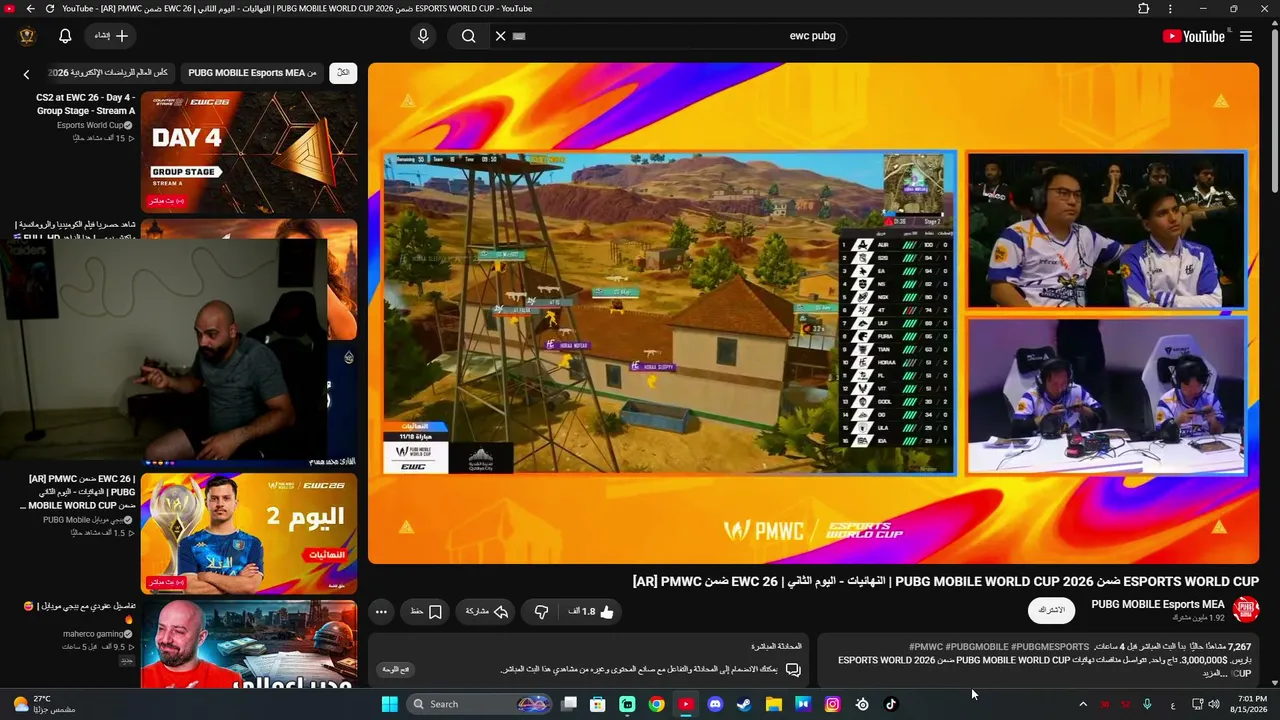Open the #PUBGMOBILE hashtag
This screenshot has width=1280, height=720.
pyautogui.click(x=977, y=647)
